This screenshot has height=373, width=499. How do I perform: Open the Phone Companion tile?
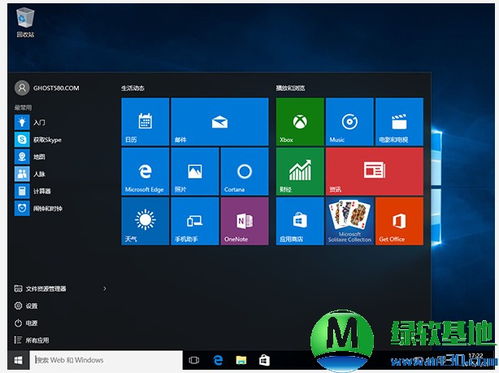pos(195,221)
